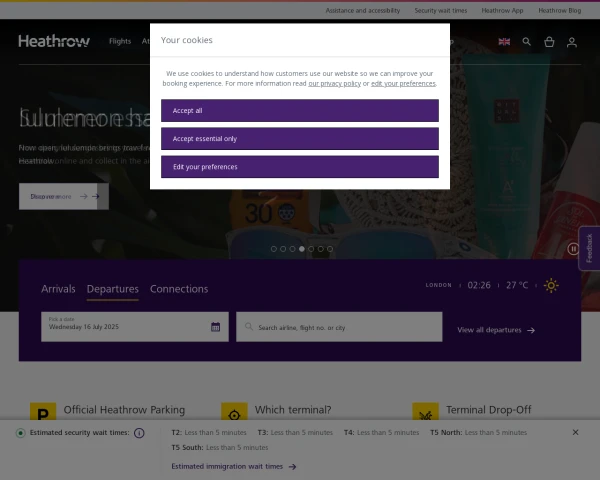Select the fourth active carousel dot
Screen dimensions: 600x480
click(x=302, y=249)
